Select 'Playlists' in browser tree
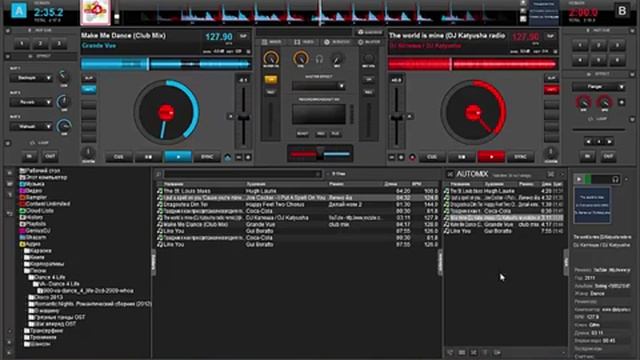640x360 pixels. pos(33,224)
